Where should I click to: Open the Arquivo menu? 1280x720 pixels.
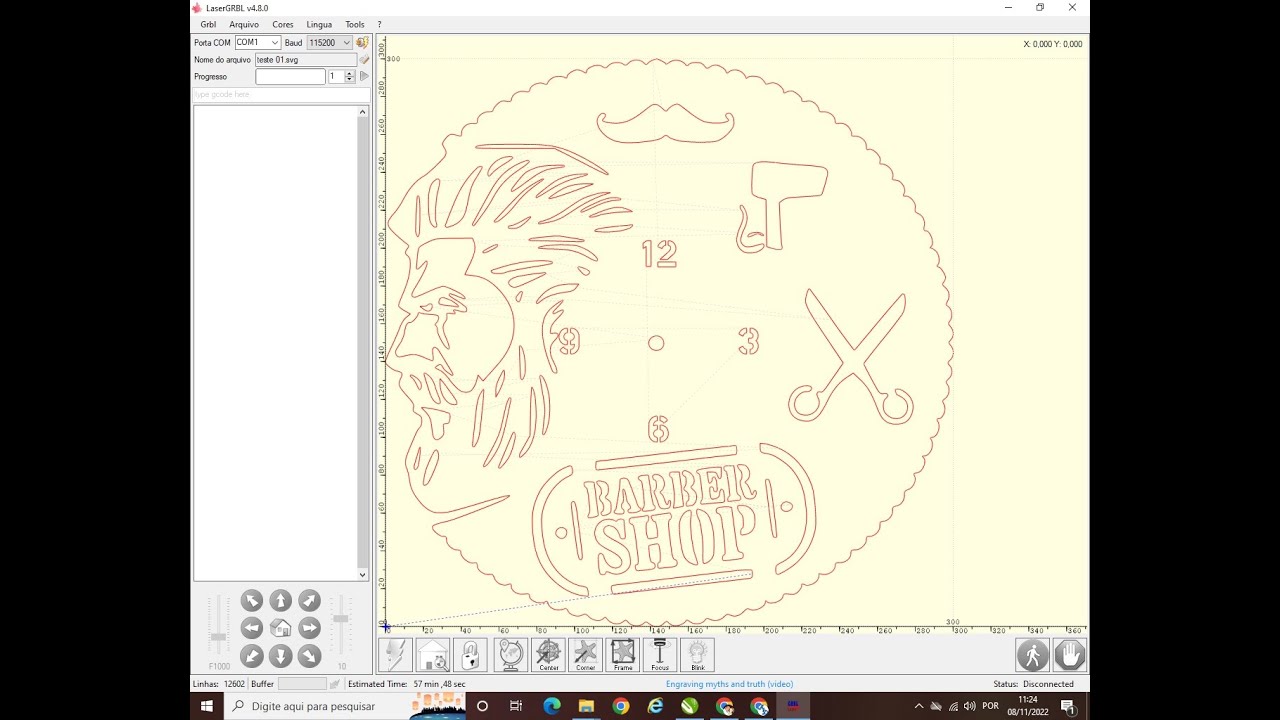(x=244, y=24)
